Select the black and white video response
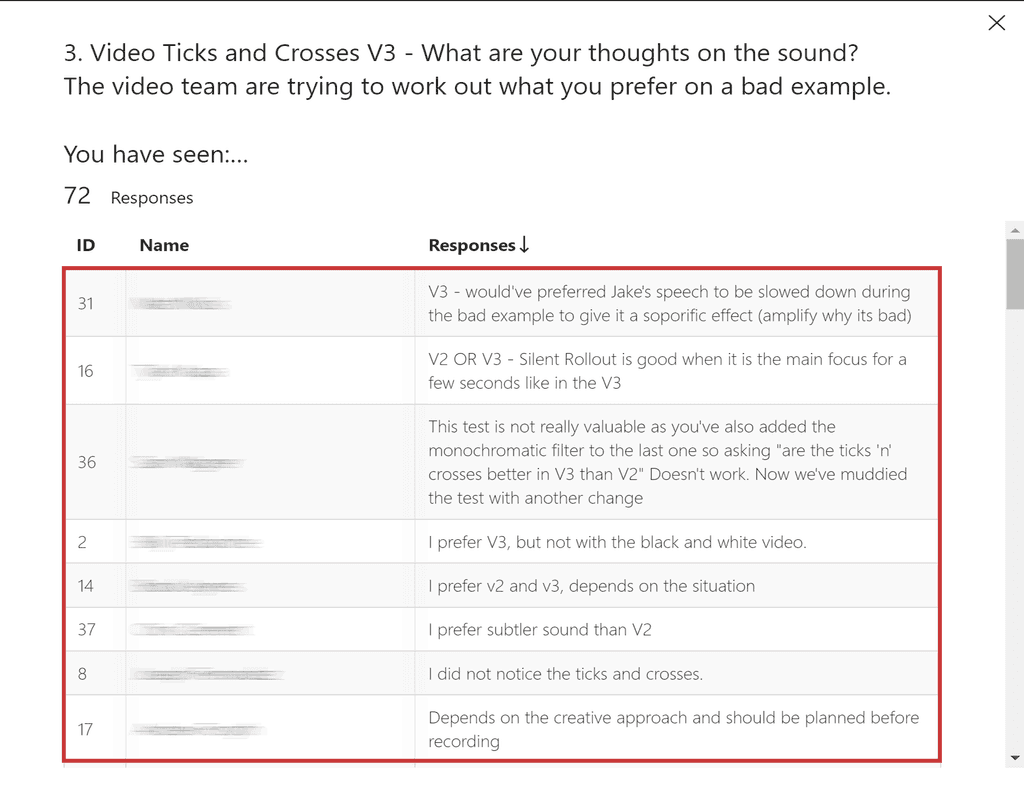The height and width of the screenshot is (800, 1024). pos(617,542)
